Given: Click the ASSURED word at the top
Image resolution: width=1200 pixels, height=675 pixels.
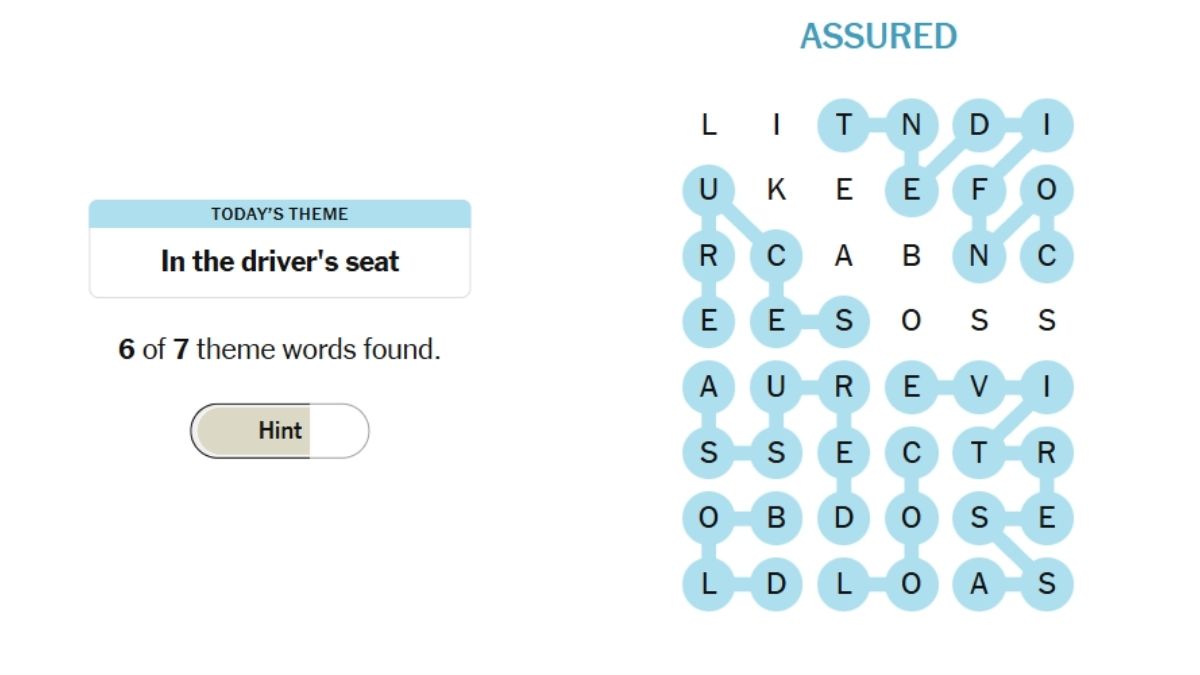Looking at the screenshot, I should coord(878,37).
